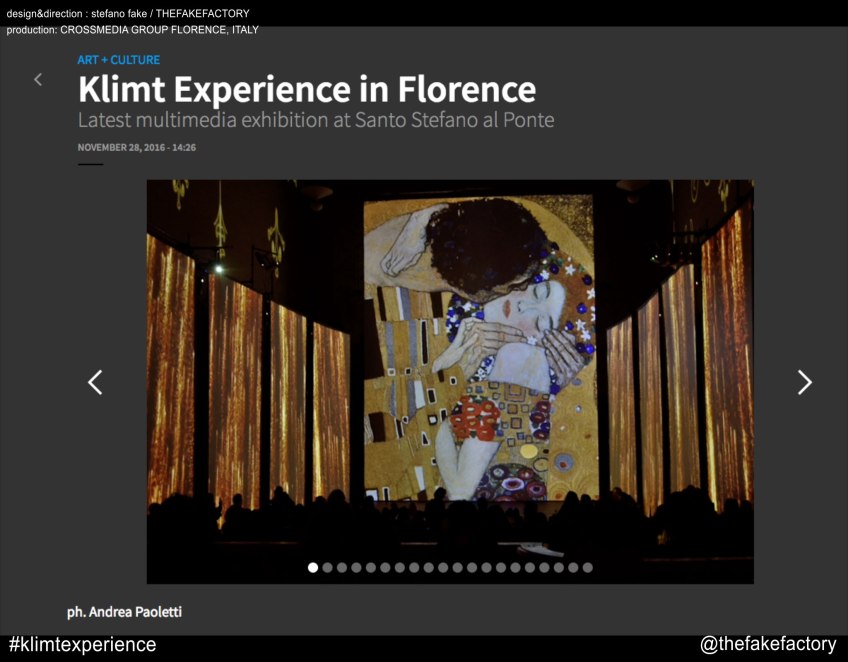Advance to the next slide with right arrow
This screenshot has height=662, width=848.
(804, 382)
